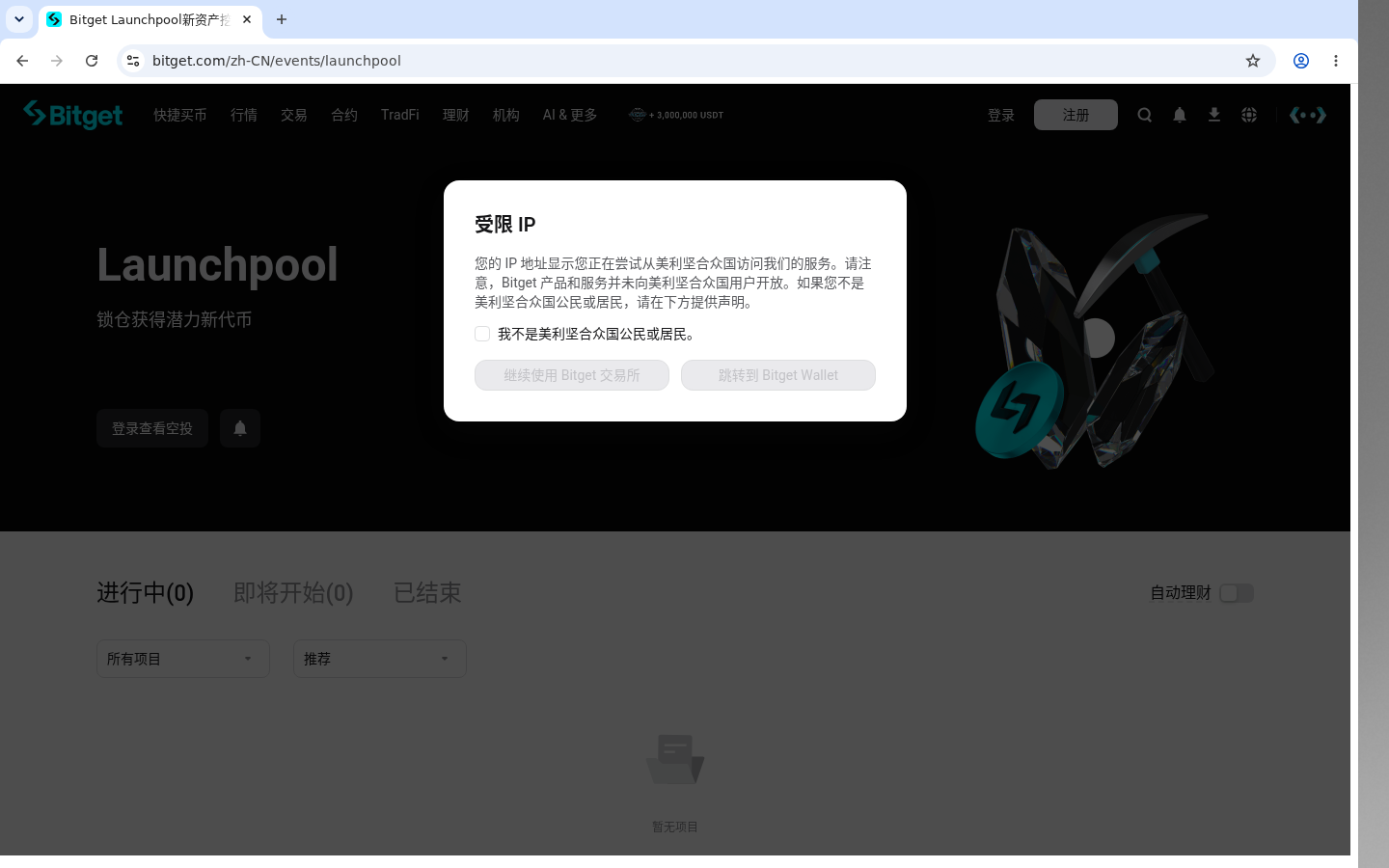Click the 登录 link
Viewport: 1389px width, 868px height.
(1001, 115)
